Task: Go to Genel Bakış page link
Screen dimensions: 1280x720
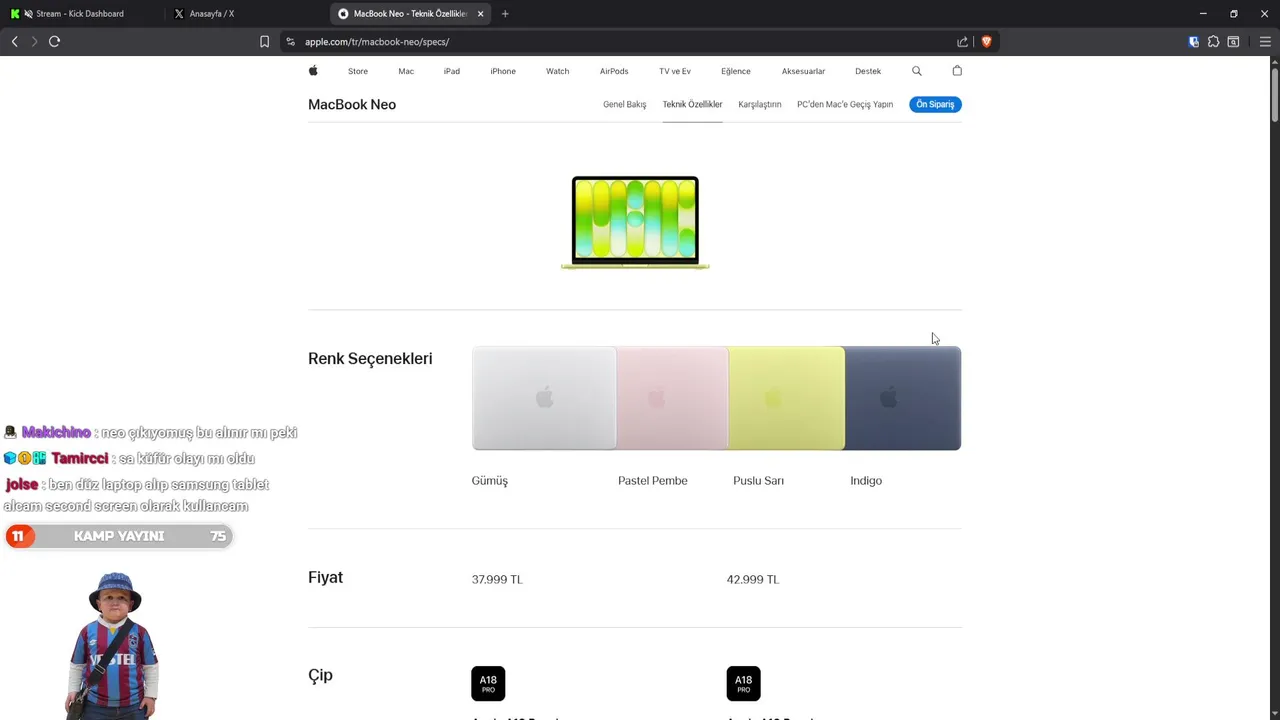Action: (x=625, y=104)
